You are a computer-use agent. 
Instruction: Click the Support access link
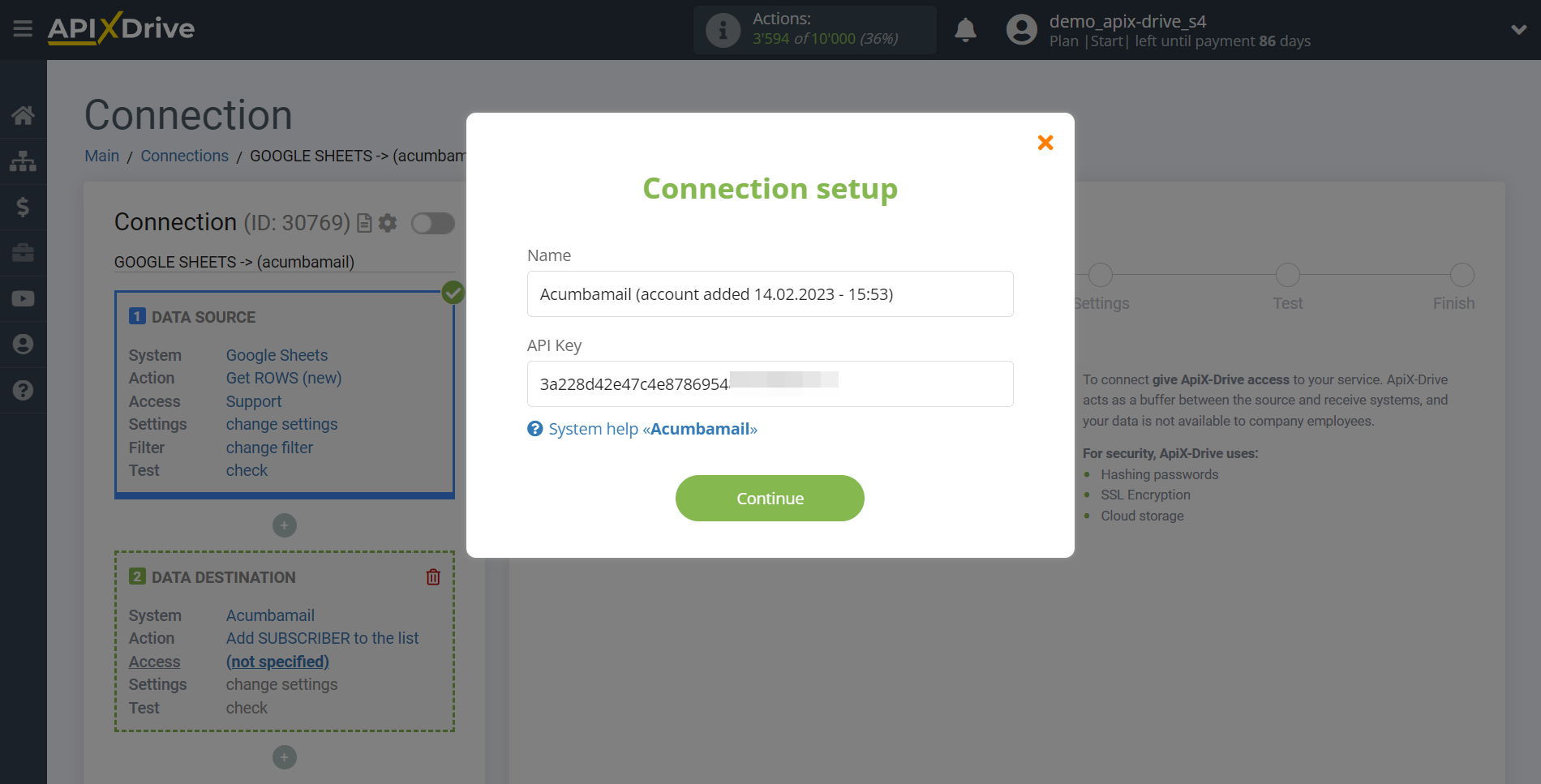coord(254,401)
